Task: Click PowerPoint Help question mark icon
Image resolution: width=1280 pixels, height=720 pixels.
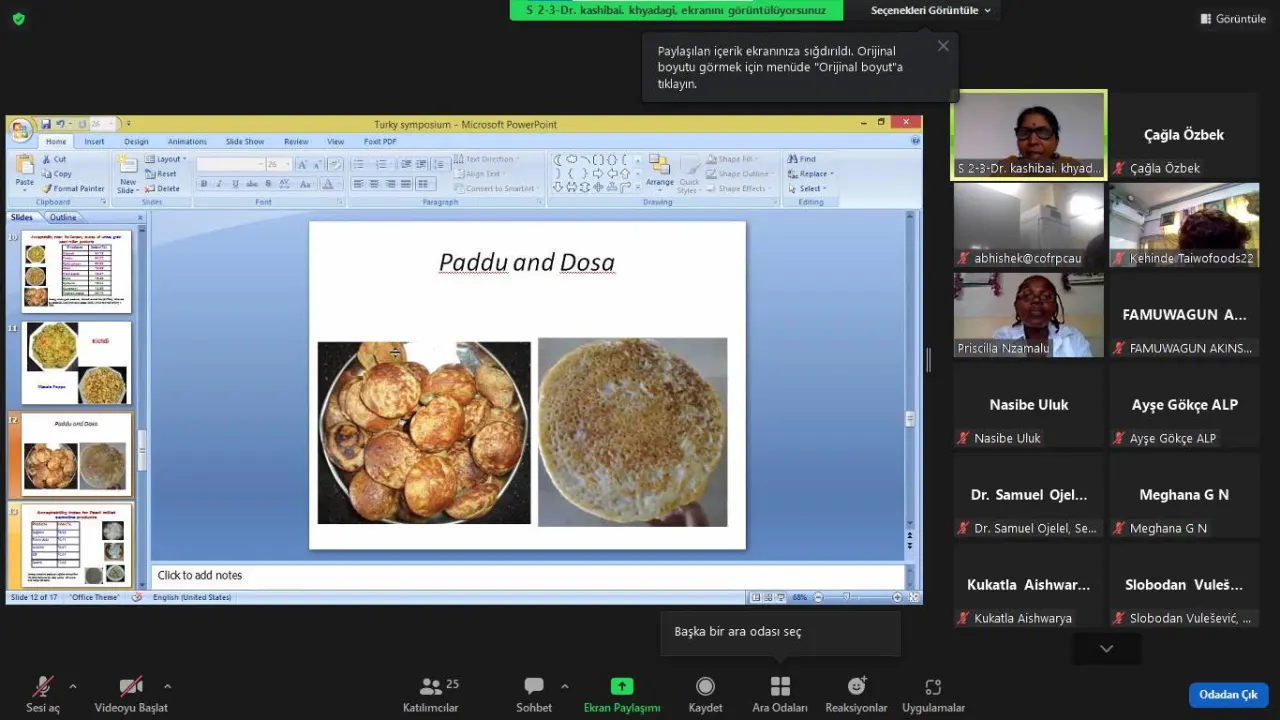Action: click(x=915, y=142)
